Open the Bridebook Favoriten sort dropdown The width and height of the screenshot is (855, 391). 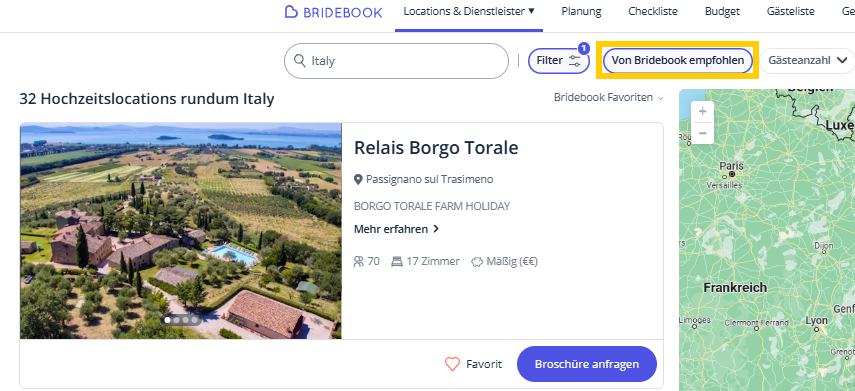pyautogui.click(x=609, y=98)
